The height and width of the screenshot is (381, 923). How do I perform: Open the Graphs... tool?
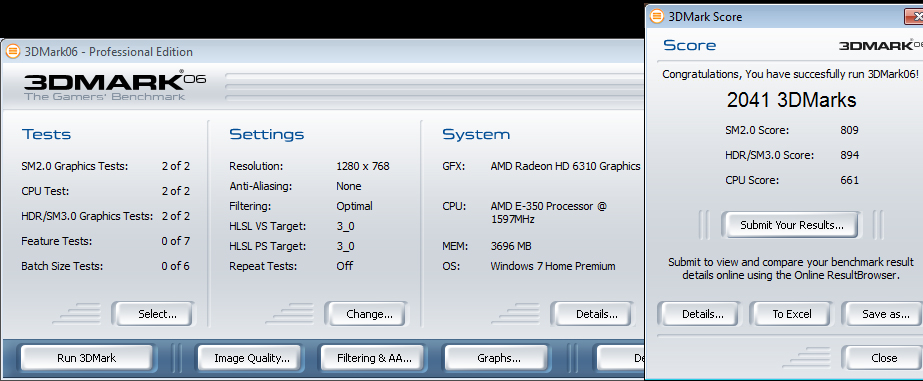(496, 358)
